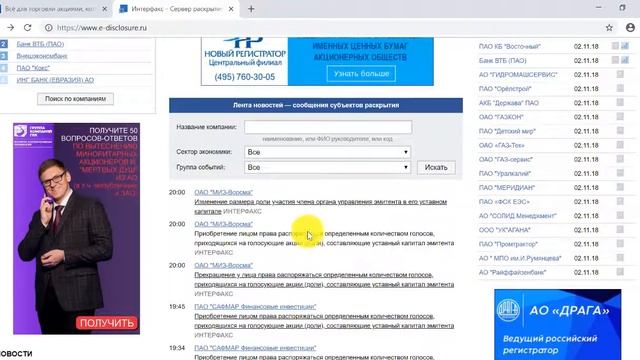
Task: Reload the page with browser refresh icon
Action: (x=27, y=27)
